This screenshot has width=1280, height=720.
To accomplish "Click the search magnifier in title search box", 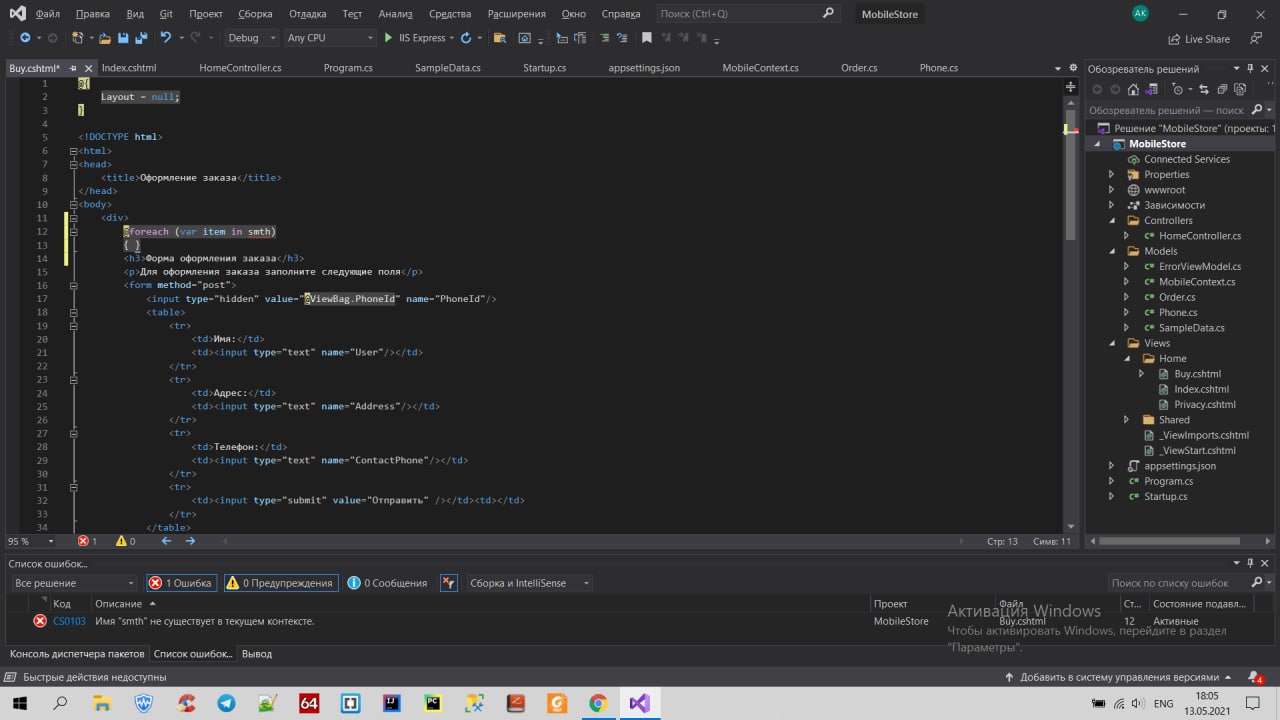I will [828, 14].
